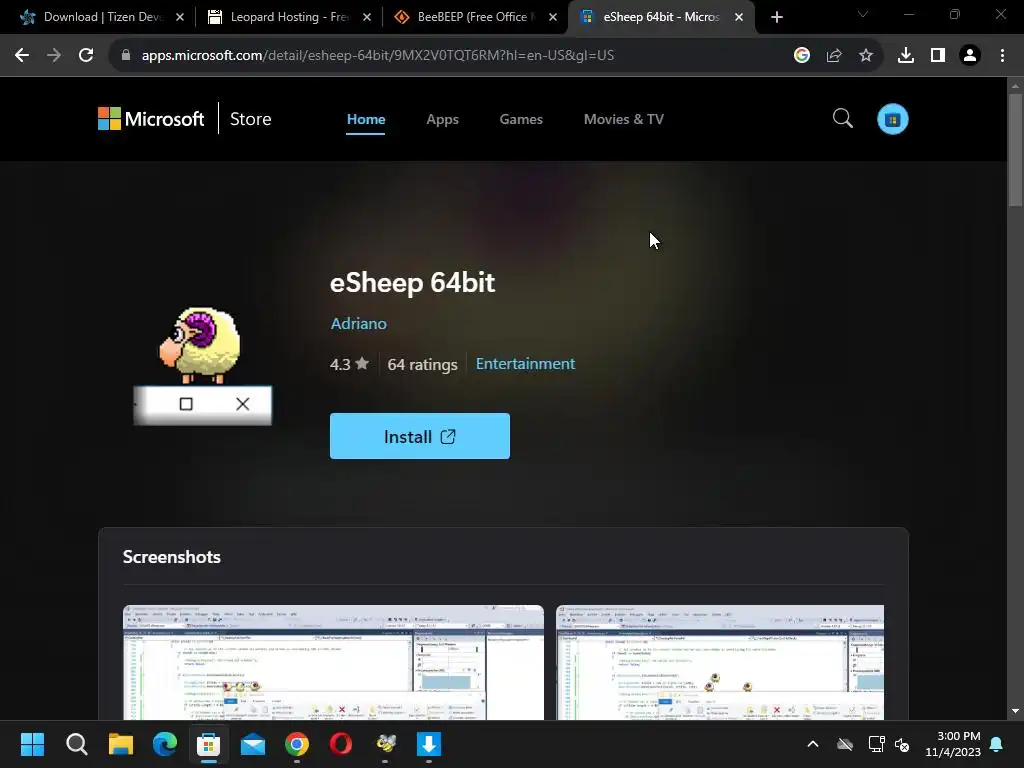Open the Games section

521,119
